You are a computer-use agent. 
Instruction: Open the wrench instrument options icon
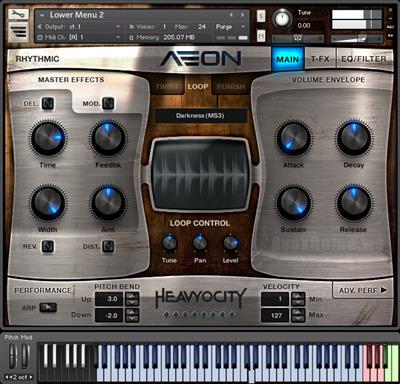point(18,14)
